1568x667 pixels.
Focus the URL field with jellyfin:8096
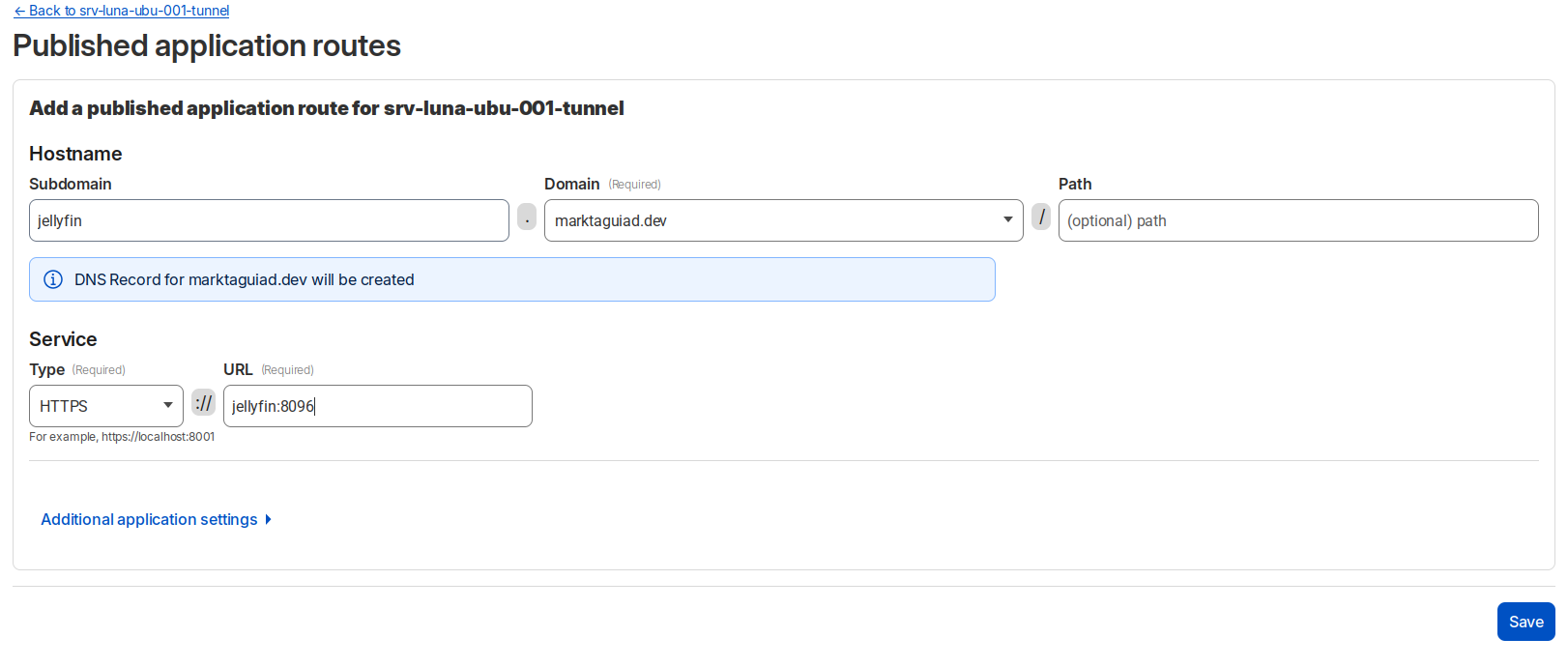377,406
